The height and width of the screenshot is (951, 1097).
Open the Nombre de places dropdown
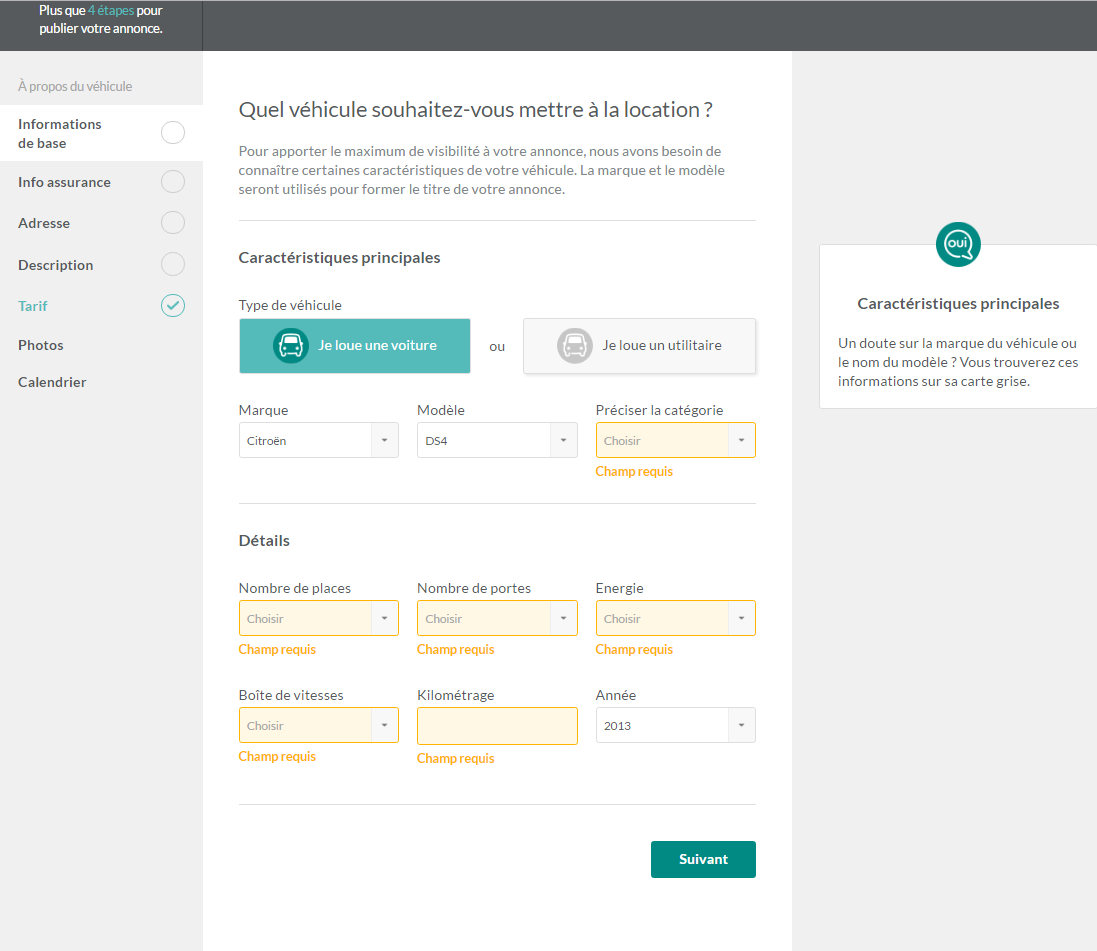318,619
